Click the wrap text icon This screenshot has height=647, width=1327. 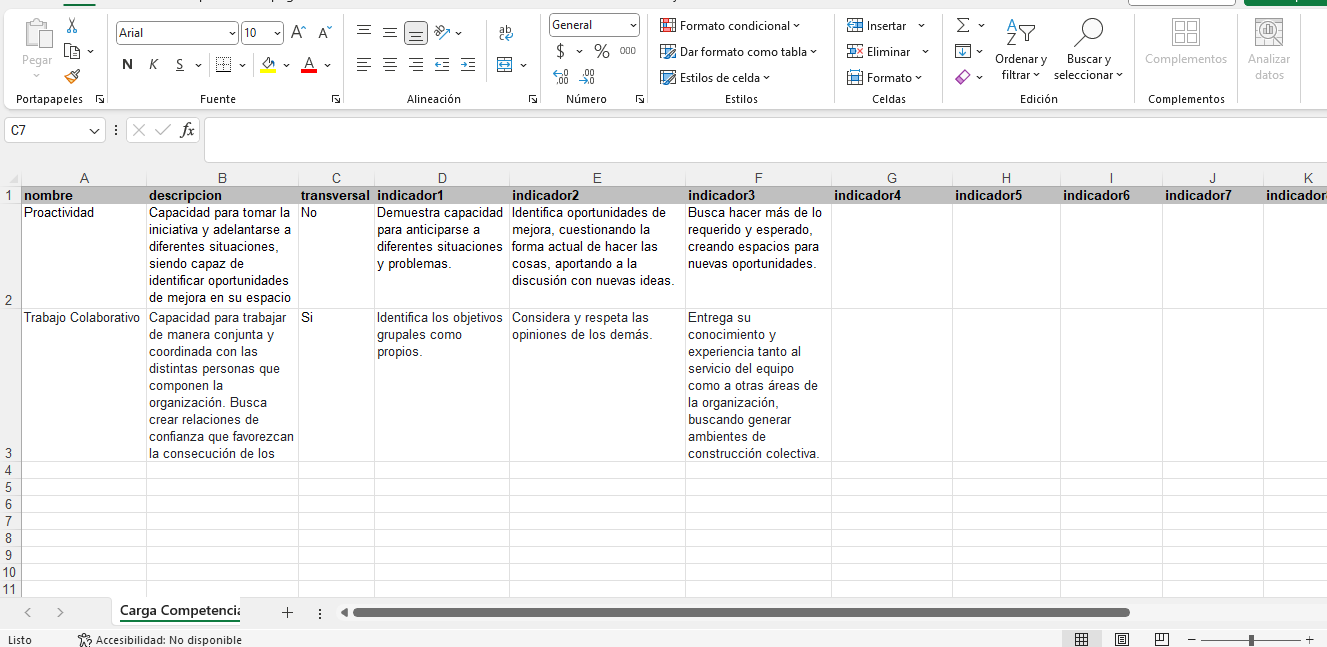tap(506, 33)
